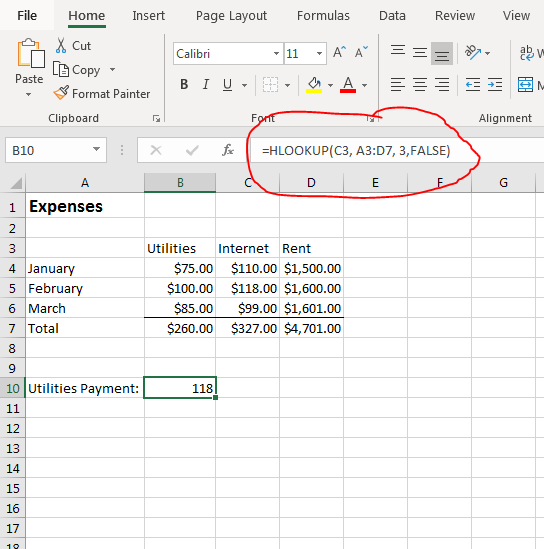The width and height of the screenshot is (544, 549).
Task: Expand the Name Box dropdown arrow
Action: click(x=96, y=150)
